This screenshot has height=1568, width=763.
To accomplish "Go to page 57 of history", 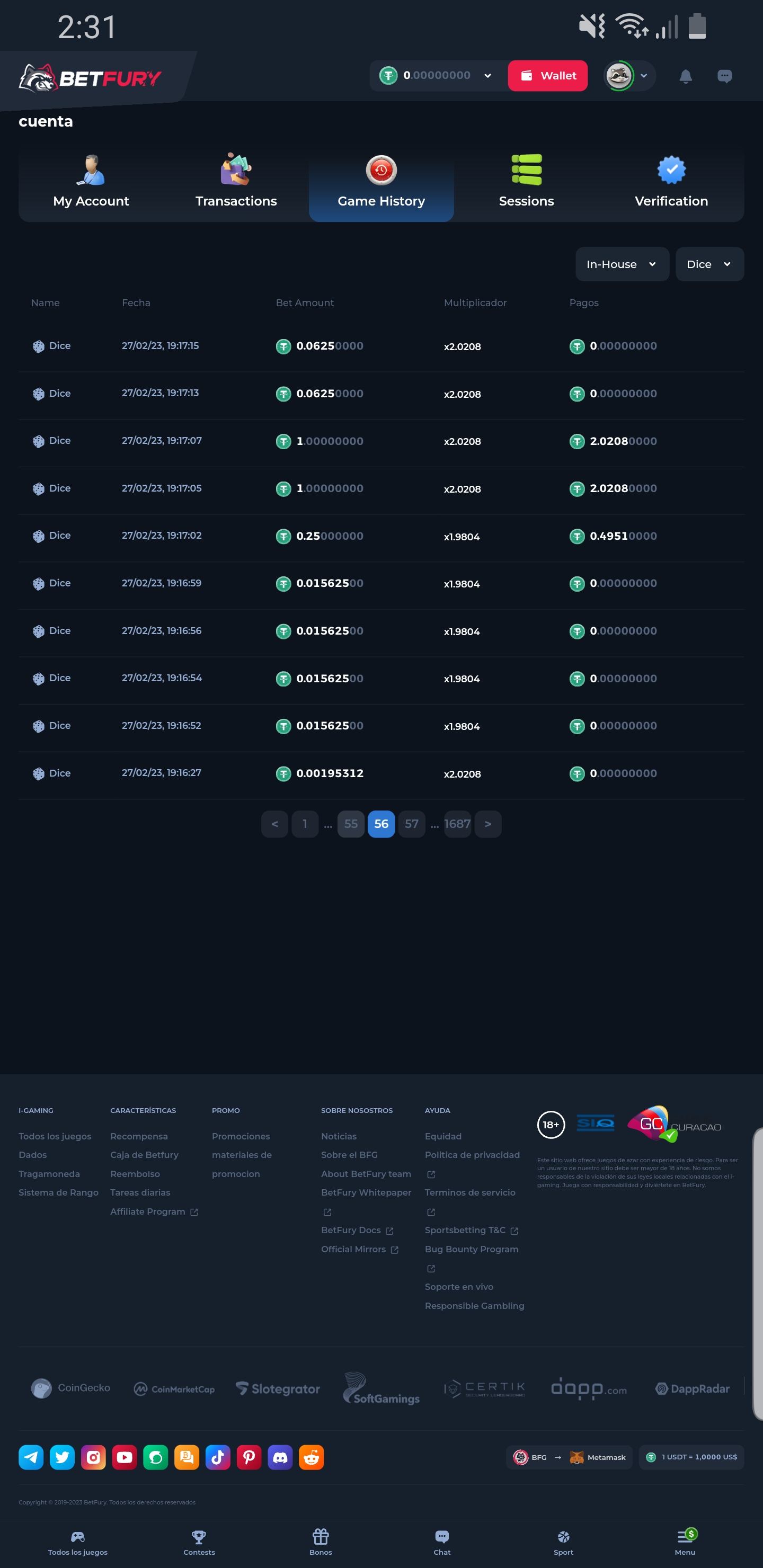I will coord(412,824).
